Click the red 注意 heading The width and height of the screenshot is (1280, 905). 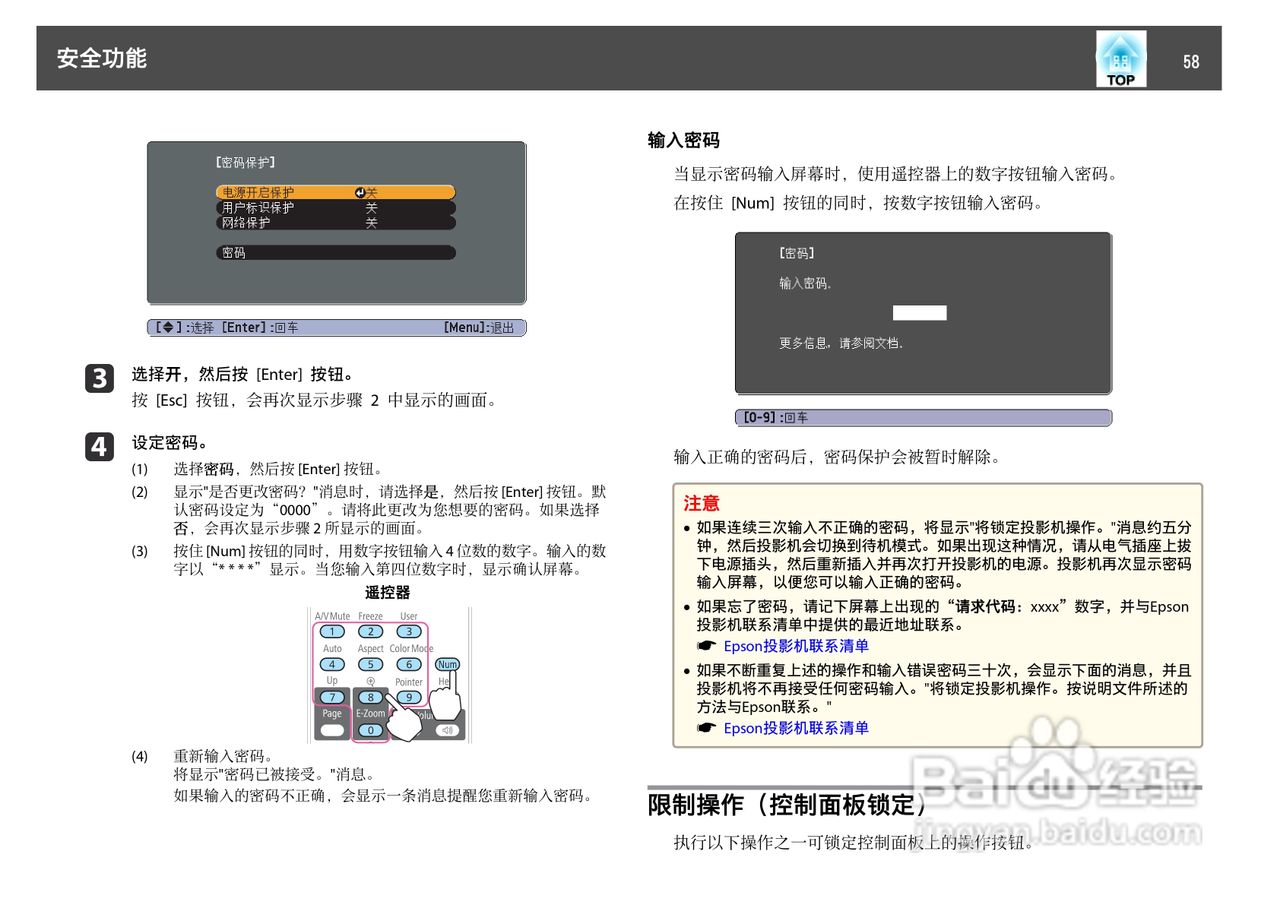pos(702,503)
